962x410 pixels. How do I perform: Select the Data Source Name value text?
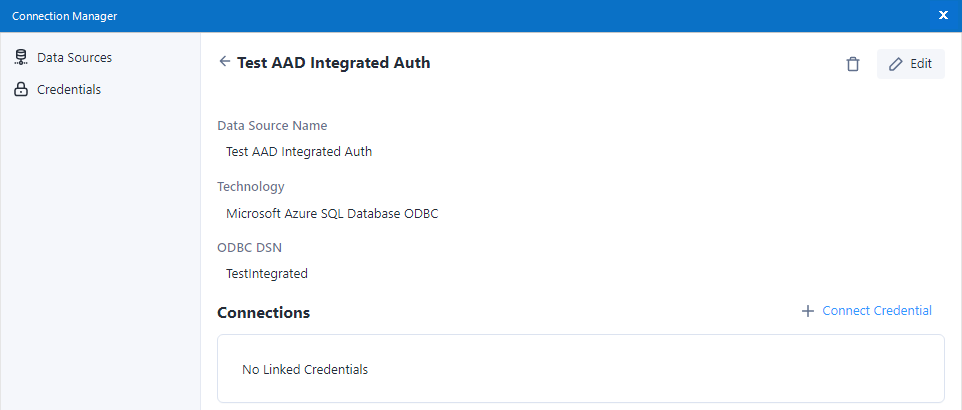coord(299,152)
